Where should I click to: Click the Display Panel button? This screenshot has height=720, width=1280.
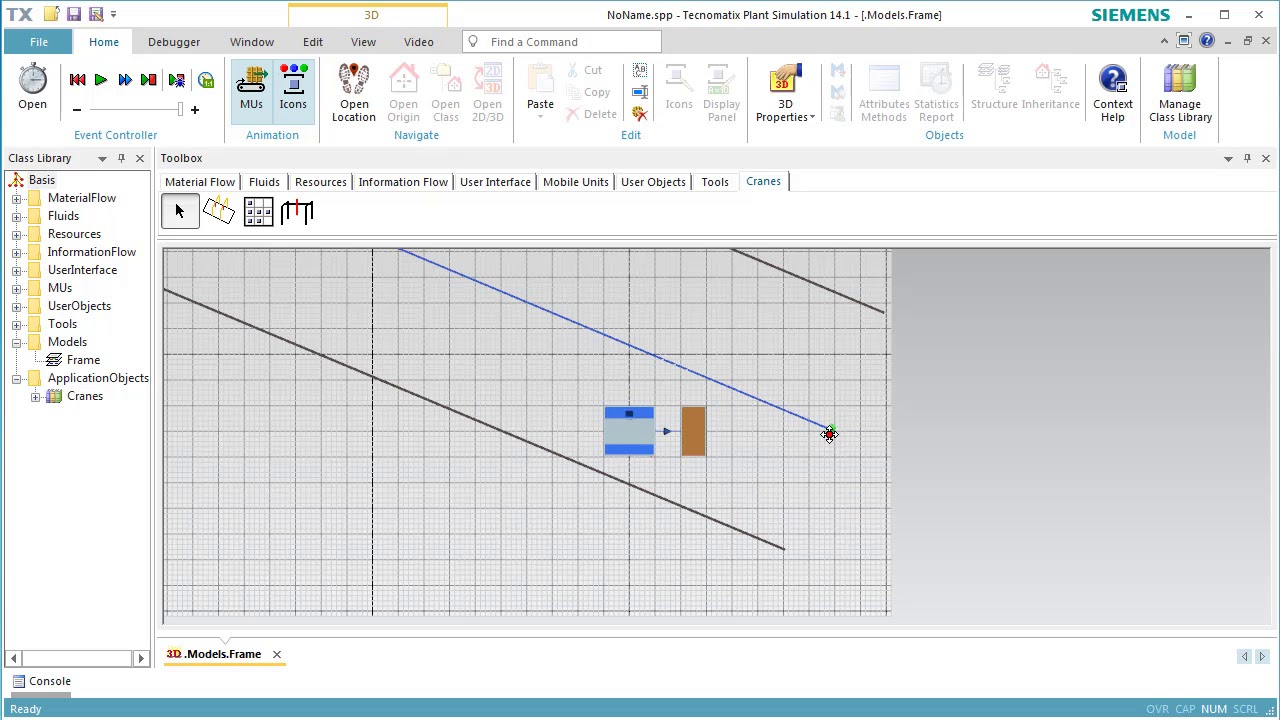coord(721,93)
